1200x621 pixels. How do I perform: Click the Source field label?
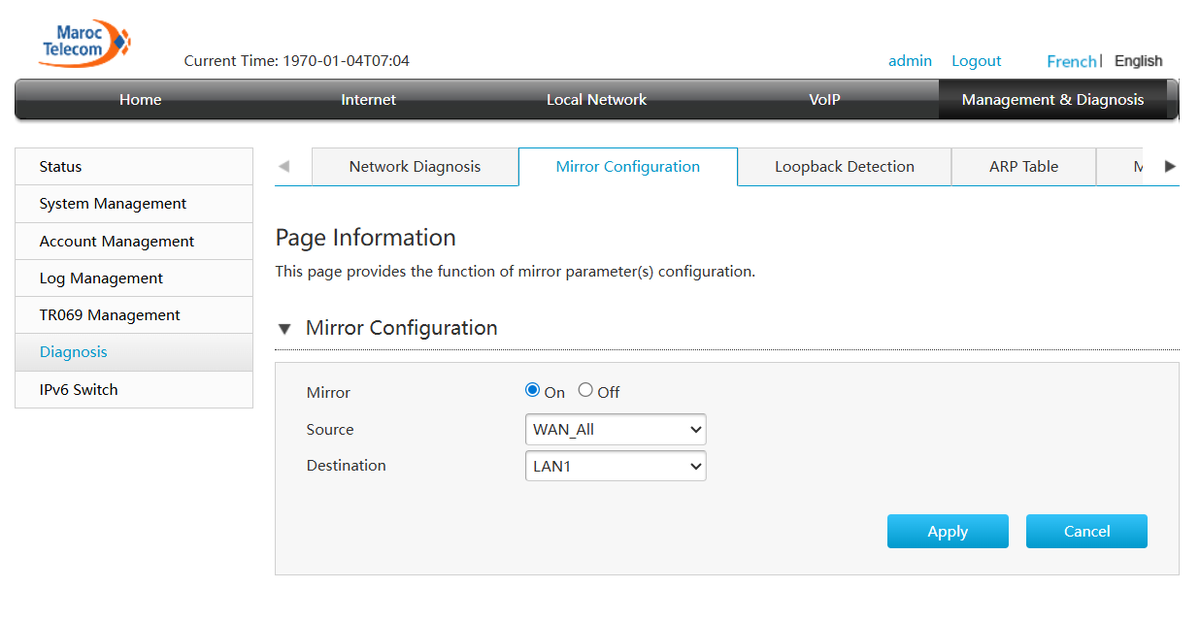(x=330, y=430)
